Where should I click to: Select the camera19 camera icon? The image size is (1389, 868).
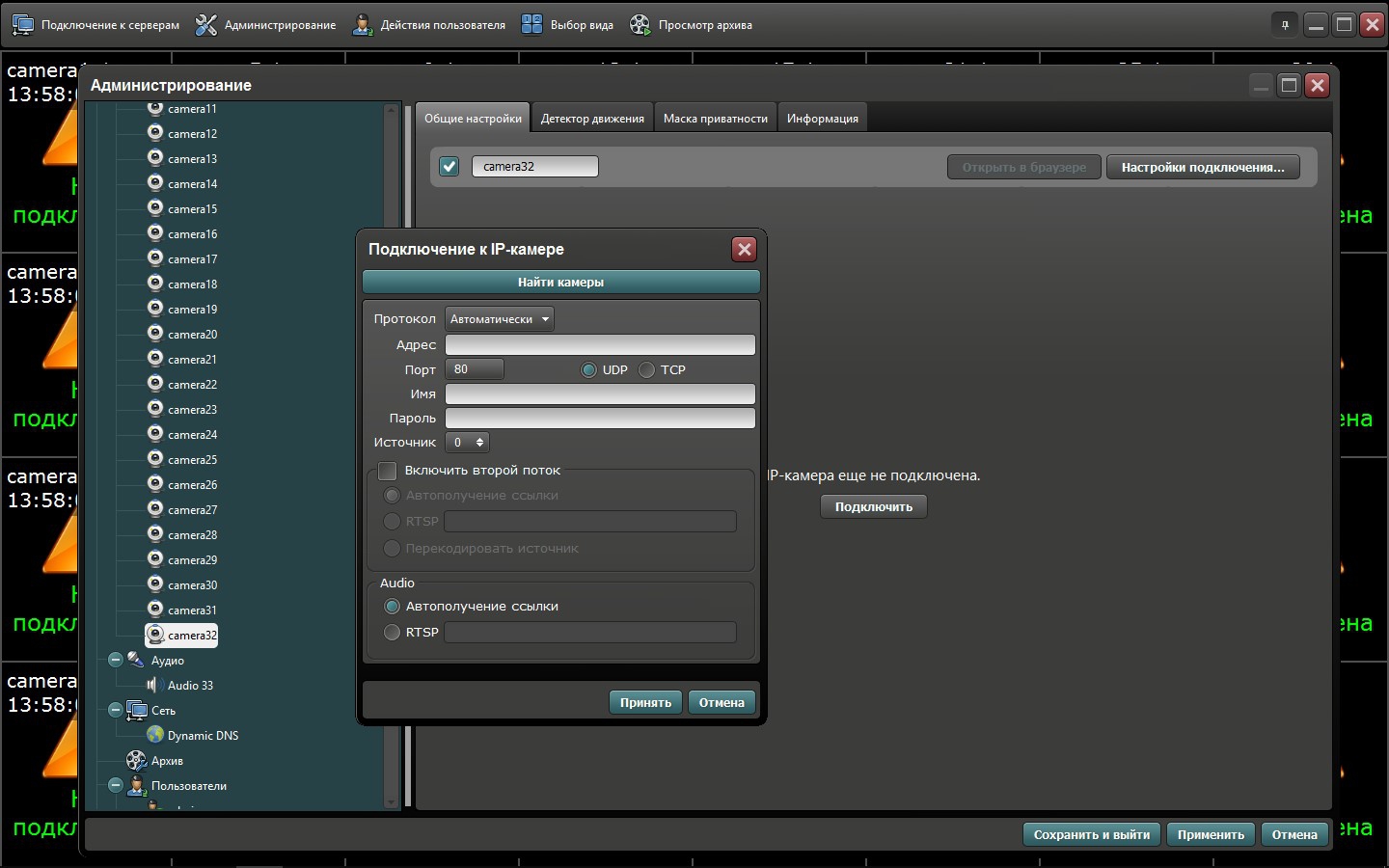coord(155,309)
